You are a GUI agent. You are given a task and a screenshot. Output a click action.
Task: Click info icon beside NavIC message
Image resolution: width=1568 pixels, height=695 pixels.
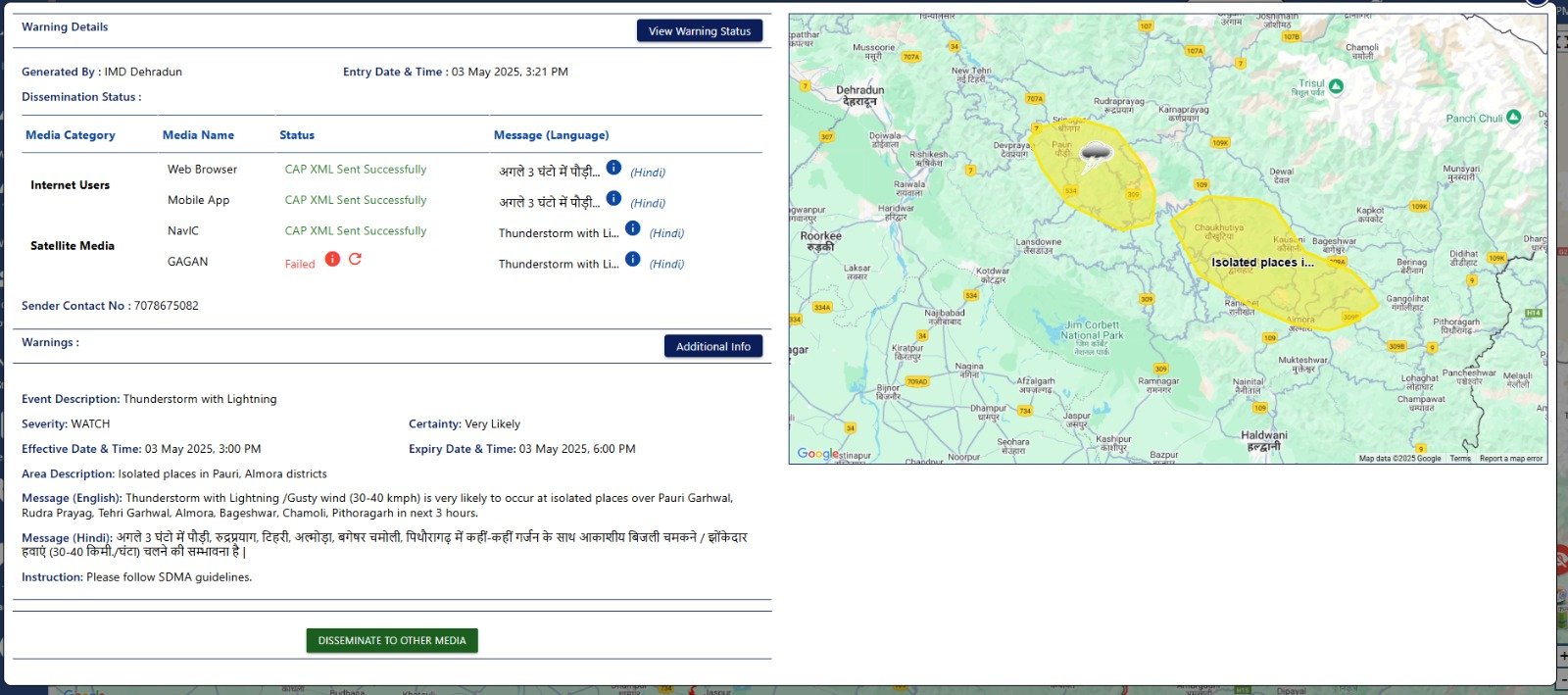point(633,228)
